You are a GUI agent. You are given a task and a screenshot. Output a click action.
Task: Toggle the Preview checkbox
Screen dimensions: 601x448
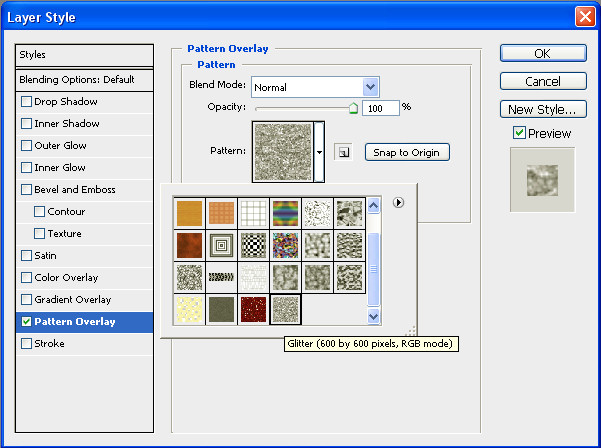(x=519, y=133)
